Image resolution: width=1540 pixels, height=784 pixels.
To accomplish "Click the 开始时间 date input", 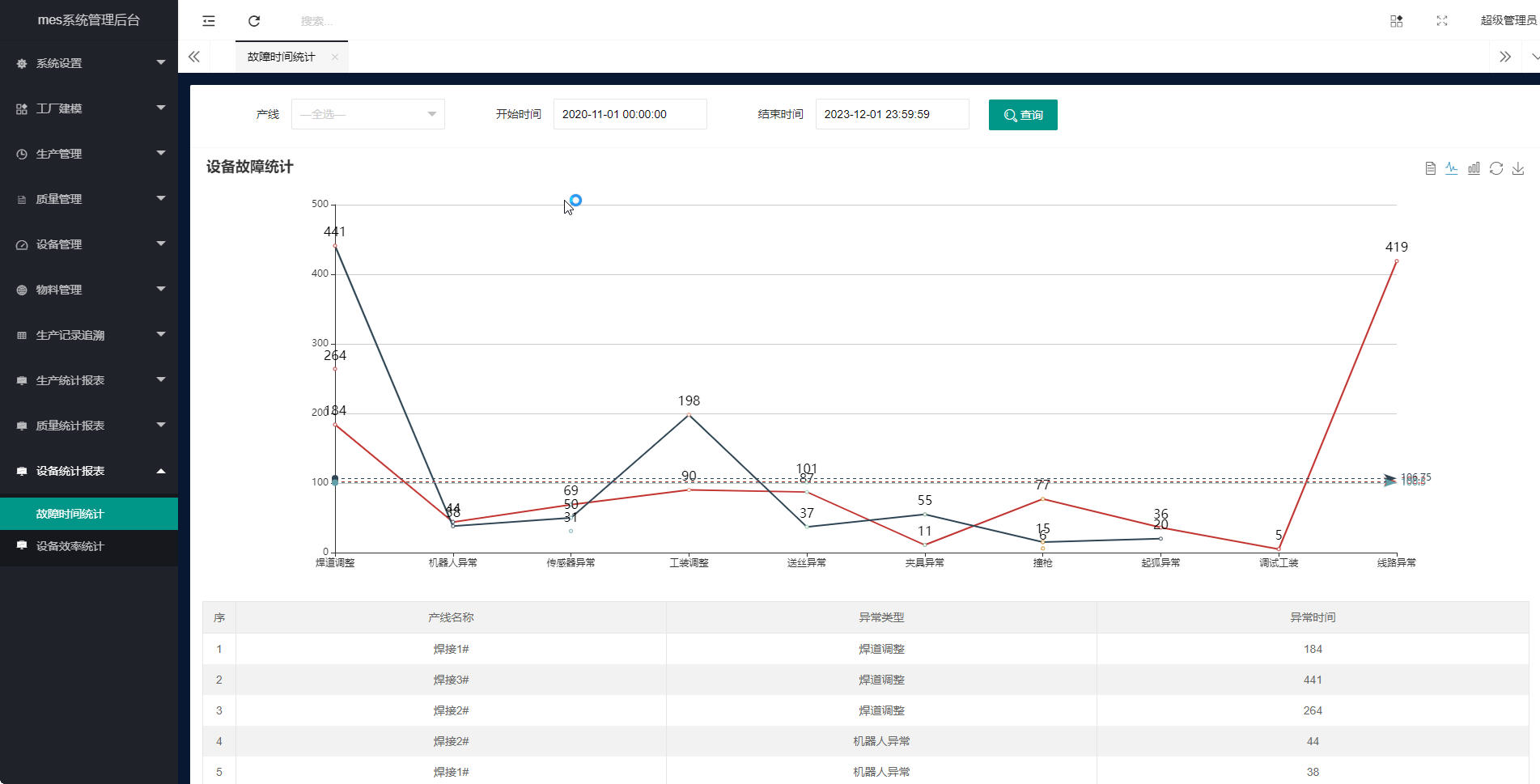I will click(x=630, y=114).
